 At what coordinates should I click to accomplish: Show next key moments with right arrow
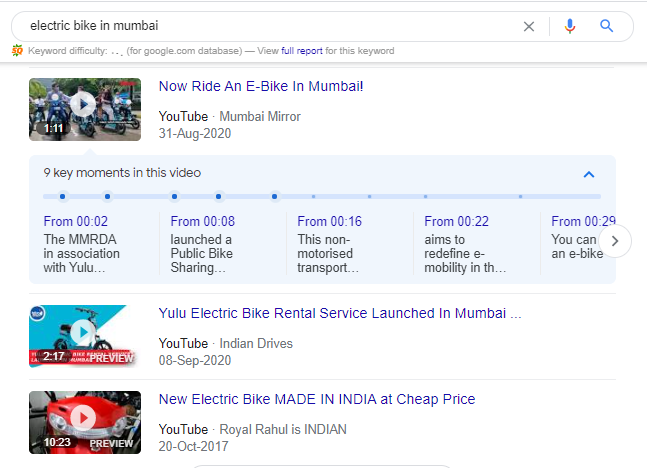pos(615,241)
